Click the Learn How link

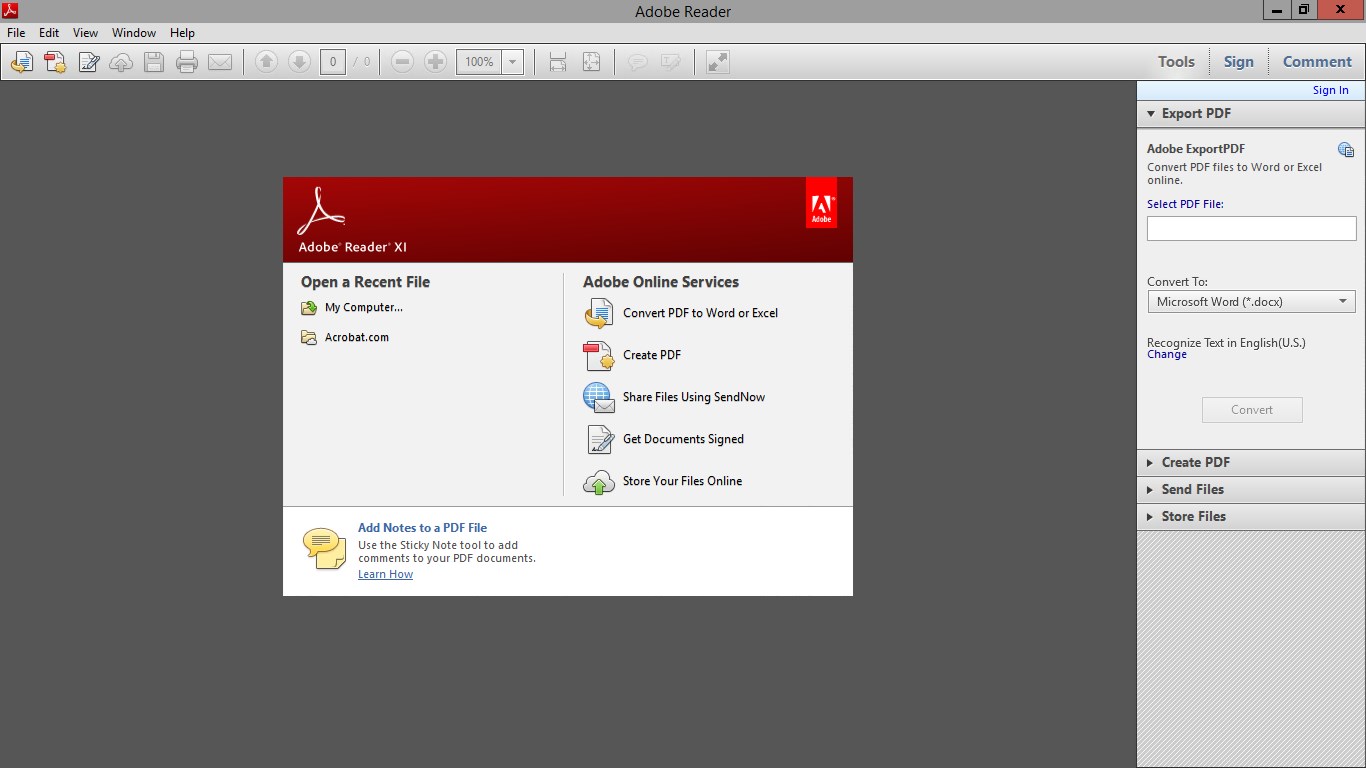click(385, 575)
